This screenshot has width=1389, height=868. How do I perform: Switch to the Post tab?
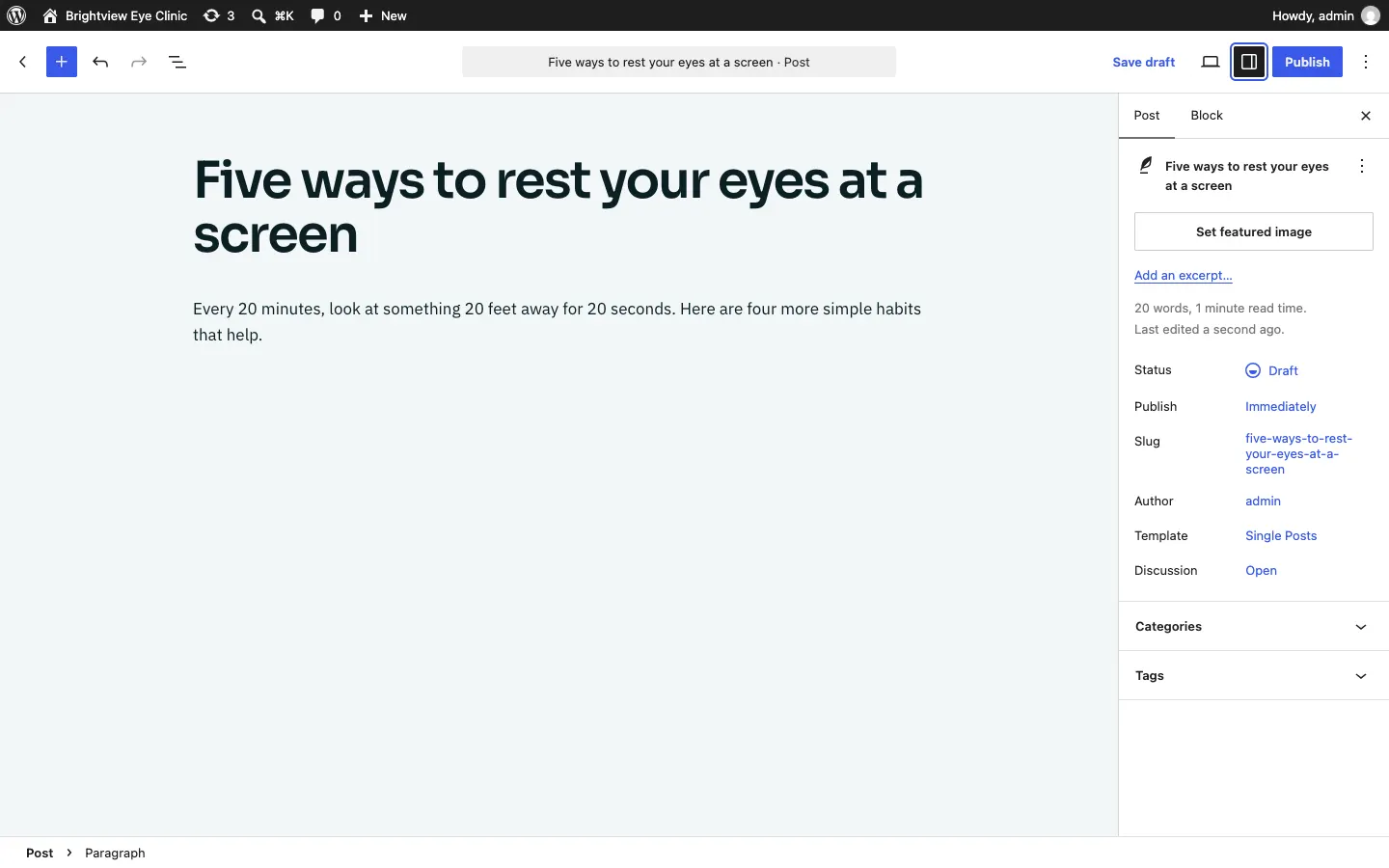point(1147,116)
